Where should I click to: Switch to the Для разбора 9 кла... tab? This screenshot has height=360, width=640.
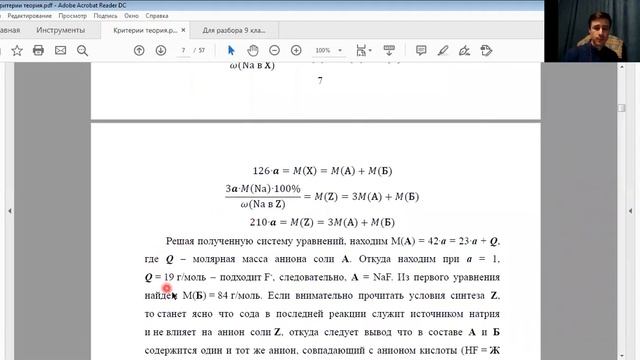click(x=234, y=30)
